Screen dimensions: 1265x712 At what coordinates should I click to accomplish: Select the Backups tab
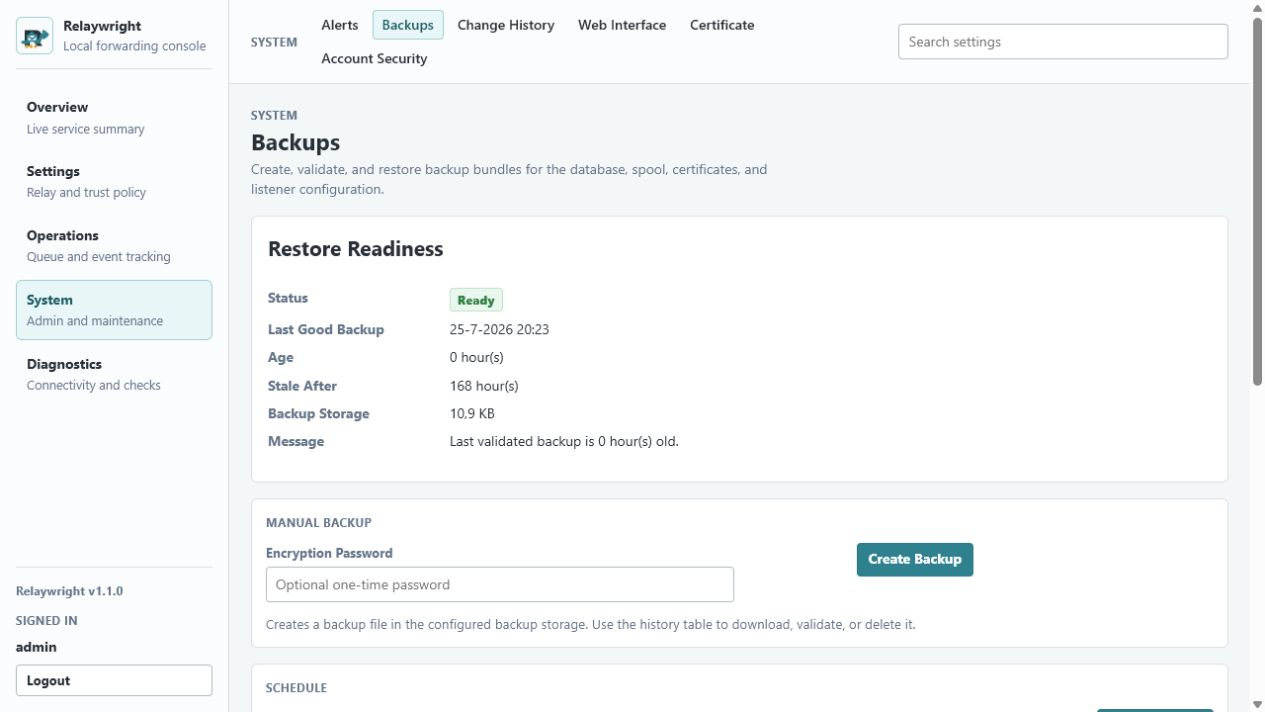408,25
